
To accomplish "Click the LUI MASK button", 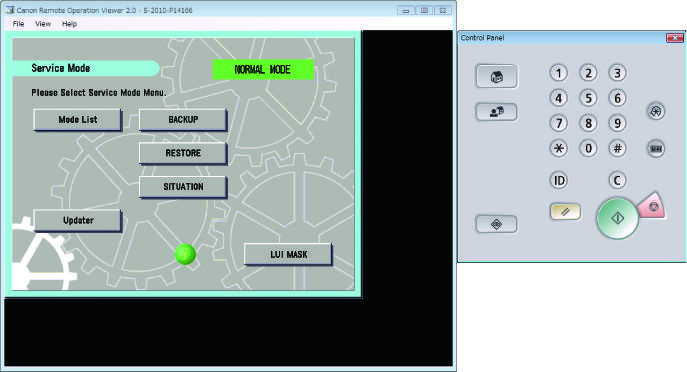I will point(288,255).
